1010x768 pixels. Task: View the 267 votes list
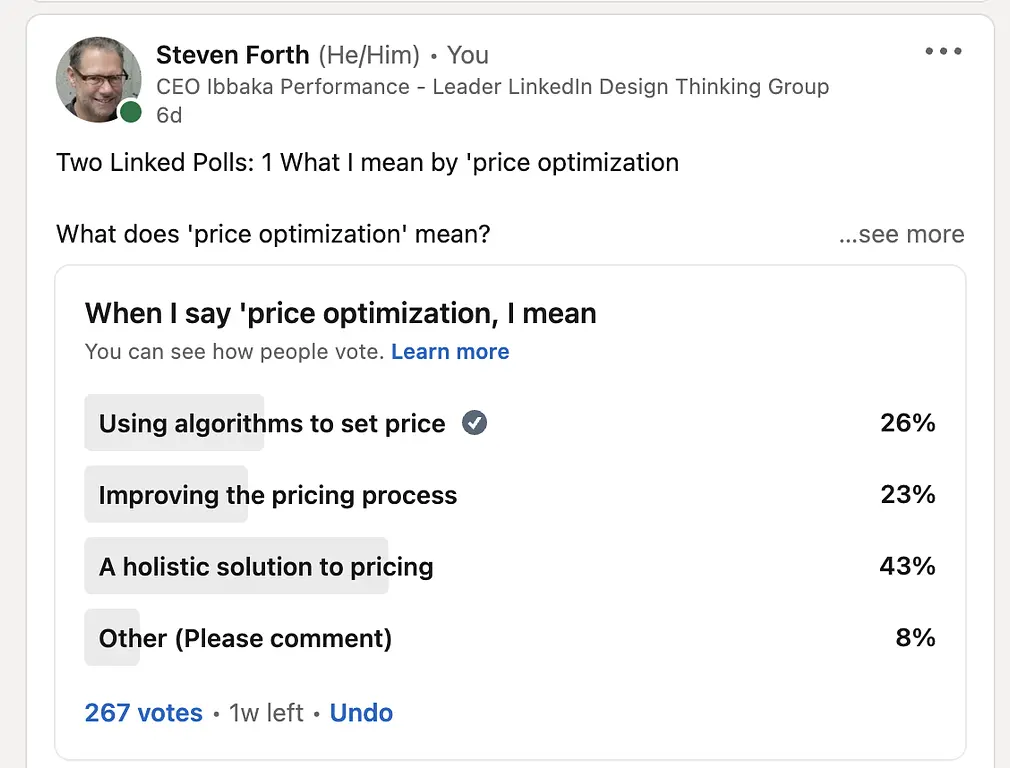pos(144,713)
